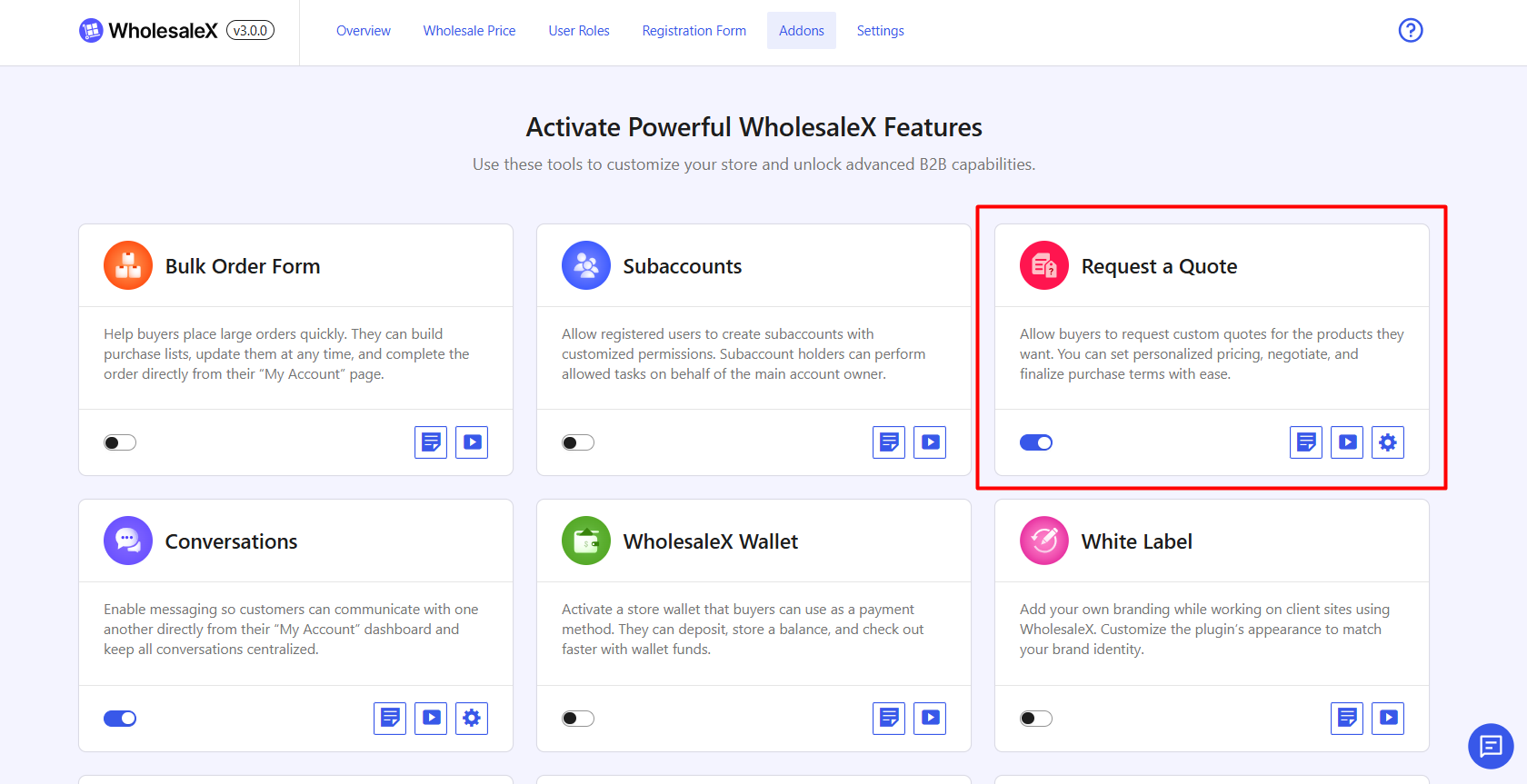Click the Subaccounts card title
This screenshot has height=784, width=1527.
pos(683,266)
